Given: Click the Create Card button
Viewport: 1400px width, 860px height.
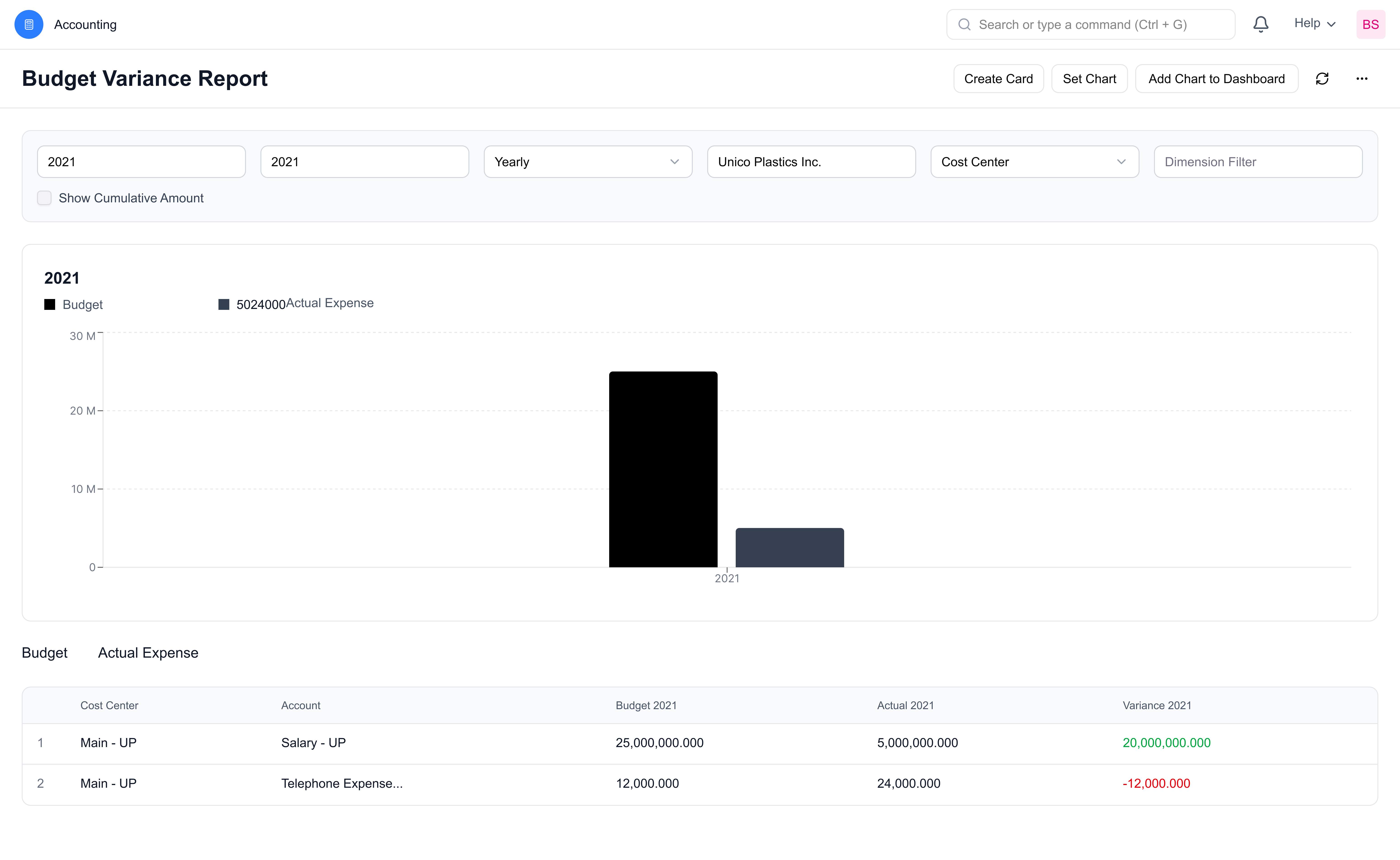Looking at the screenshot, I should coord(998,79).
